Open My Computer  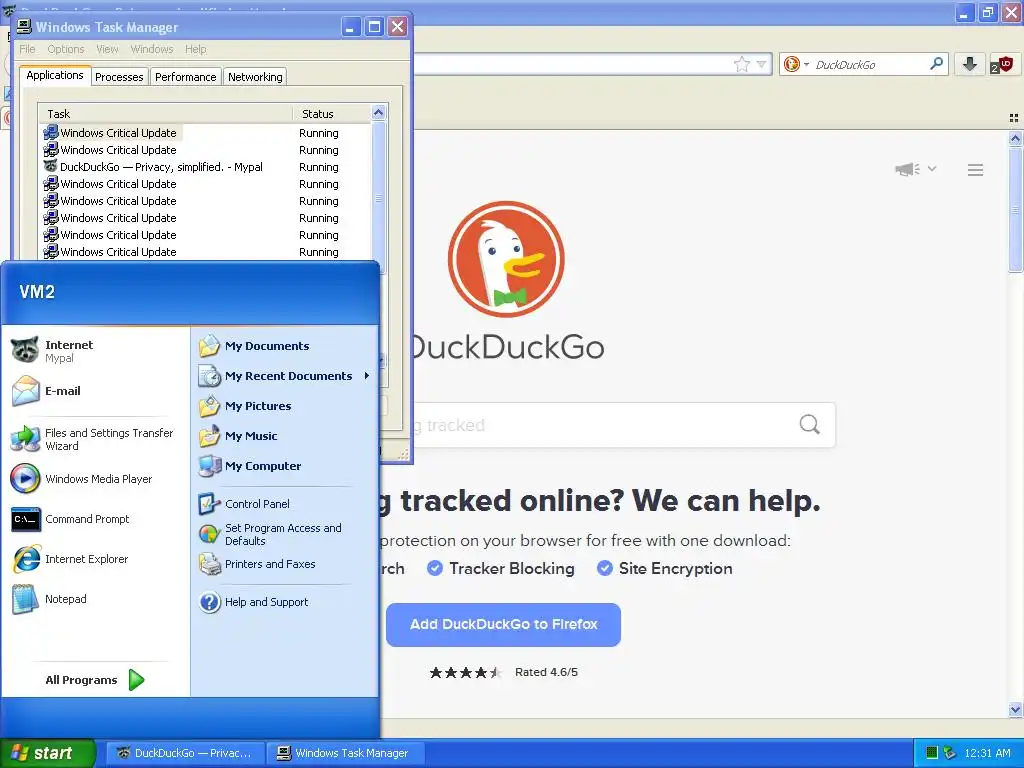pyautogui.click(x=250, y=466)
